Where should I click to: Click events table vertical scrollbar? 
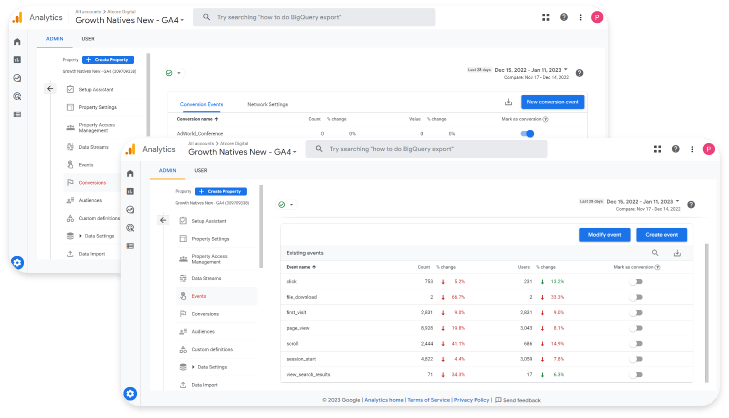707,312
